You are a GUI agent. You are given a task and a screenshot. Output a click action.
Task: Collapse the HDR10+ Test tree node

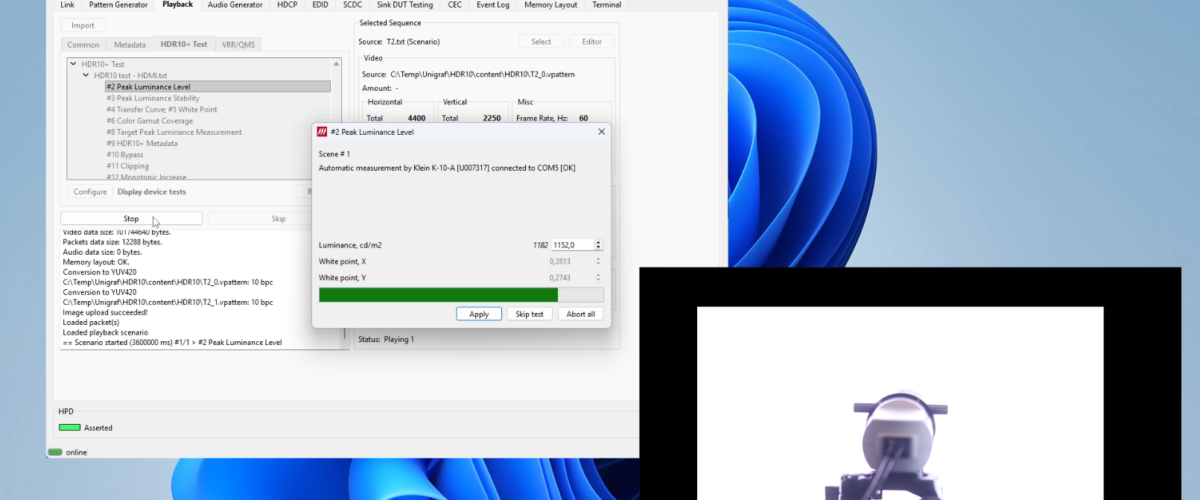point(74,64)
